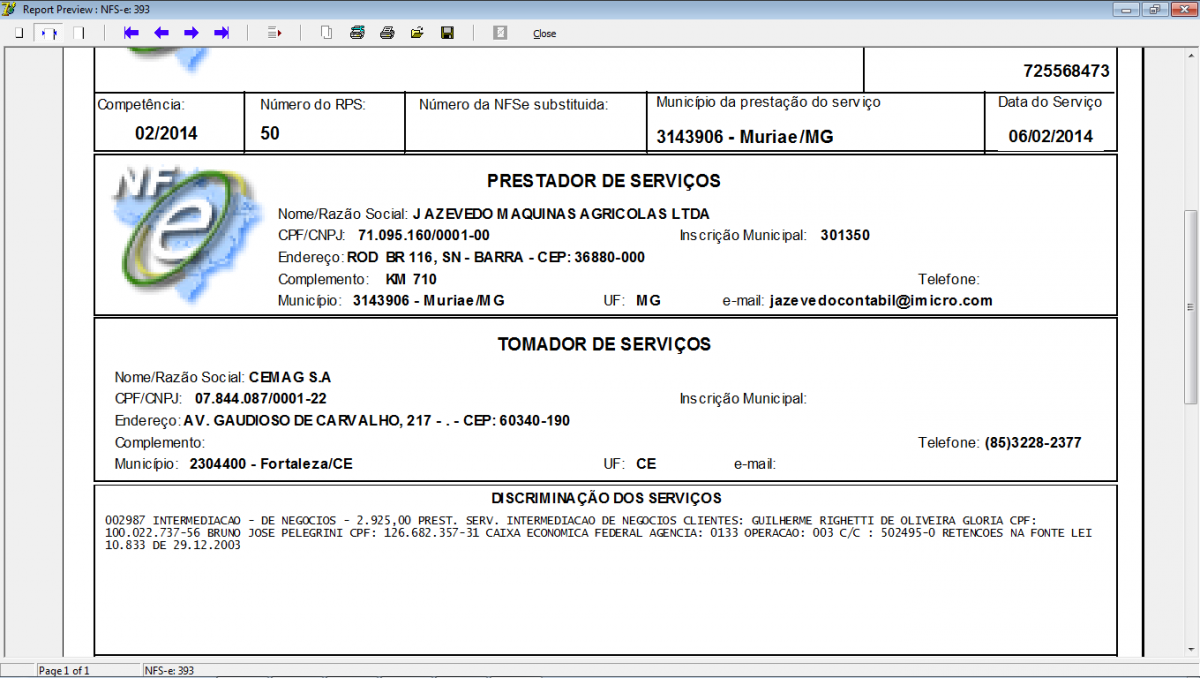
Task: Click the page copy icon in the toolbar
Action: coord(326,33)
